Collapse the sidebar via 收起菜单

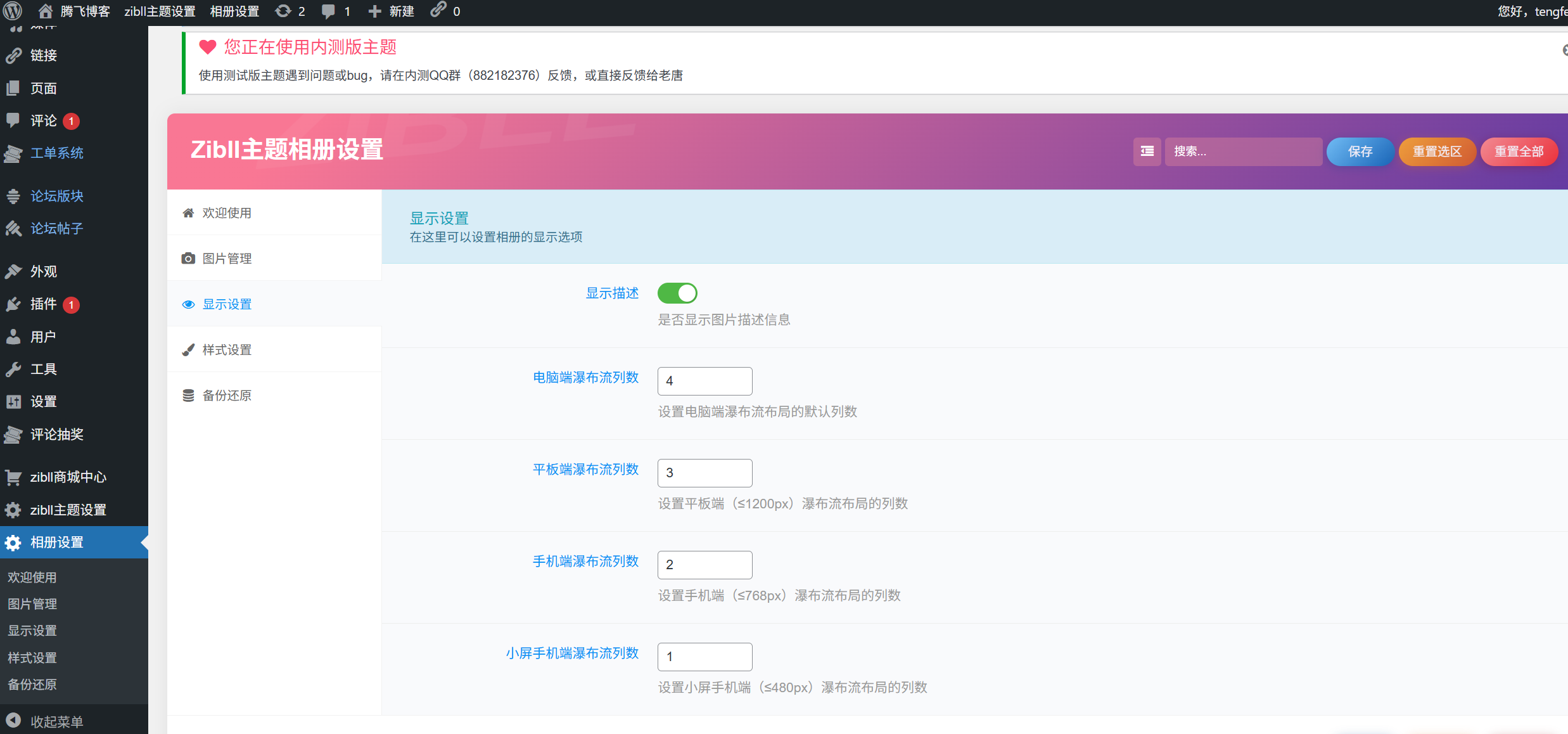pyautogui.click(x=54, y=721)
